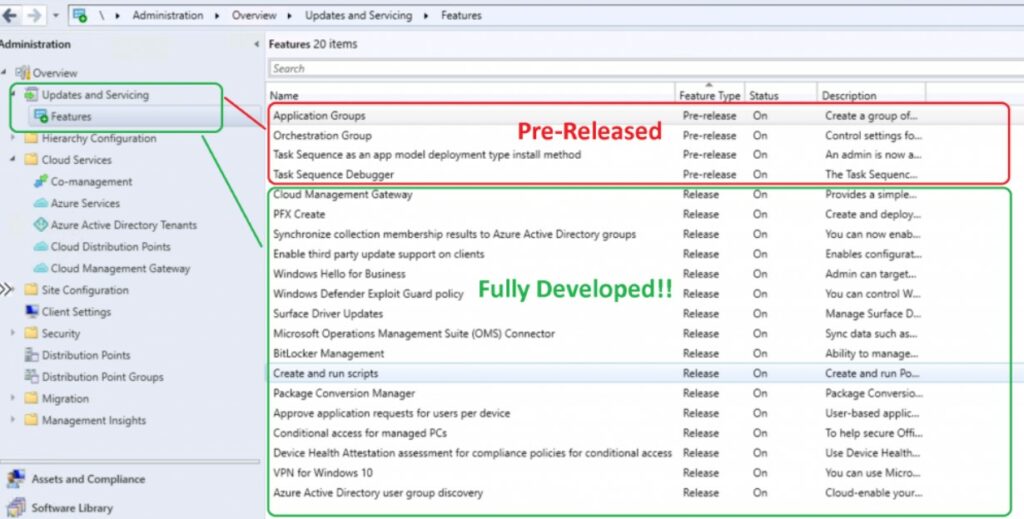Select the Azure Services cloud icon
This screenshot has width=1024, height=519.
pyautogui.click(x=40, y=203)
